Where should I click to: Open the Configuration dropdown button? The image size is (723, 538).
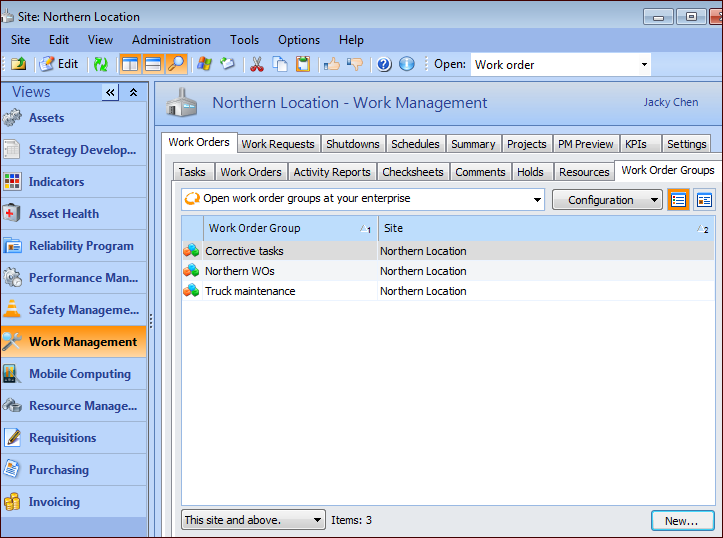(606, 200)
